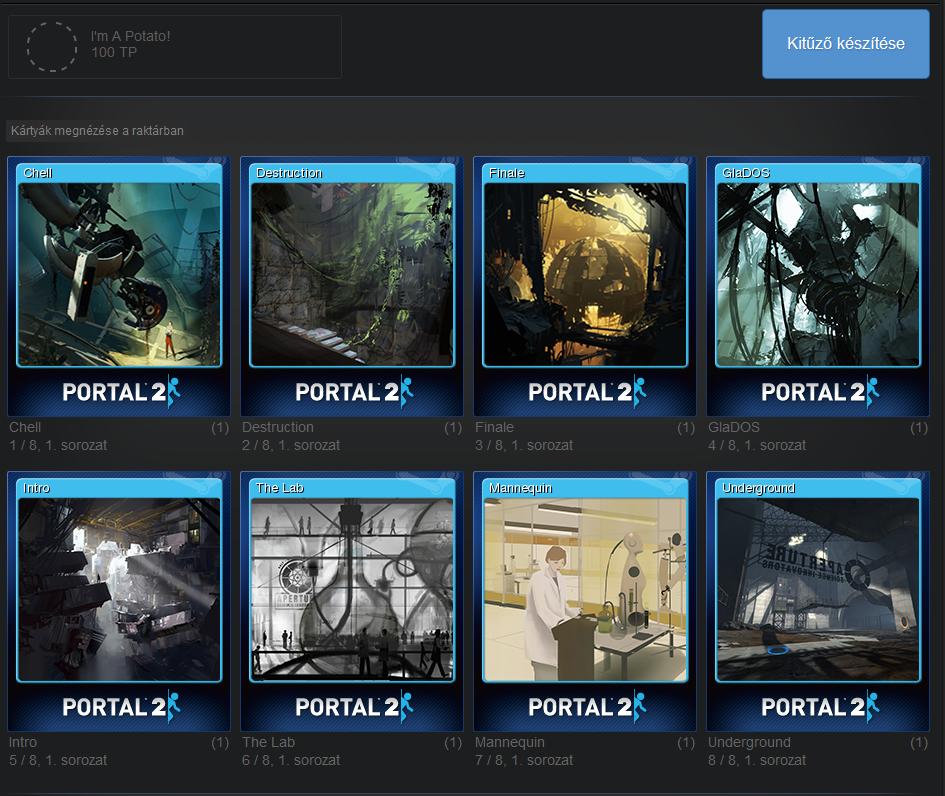
Task: Click the (1) count beside GlaDOS
Action: pyautogui.click(x=919, y=428)
